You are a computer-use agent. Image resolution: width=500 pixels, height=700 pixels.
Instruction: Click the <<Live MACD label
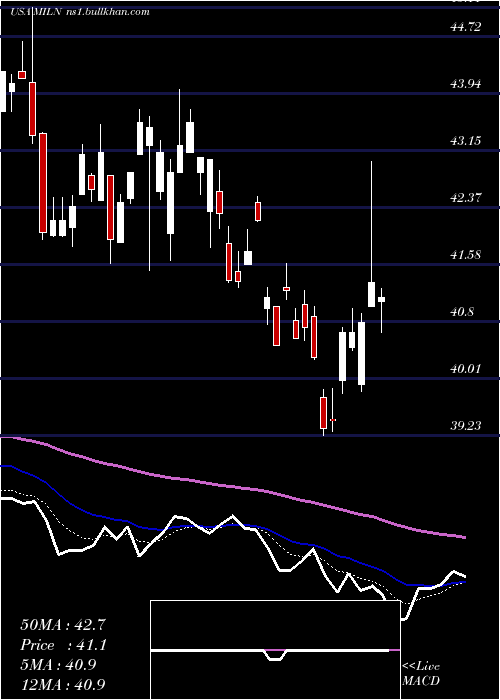[x=421, y=673]
